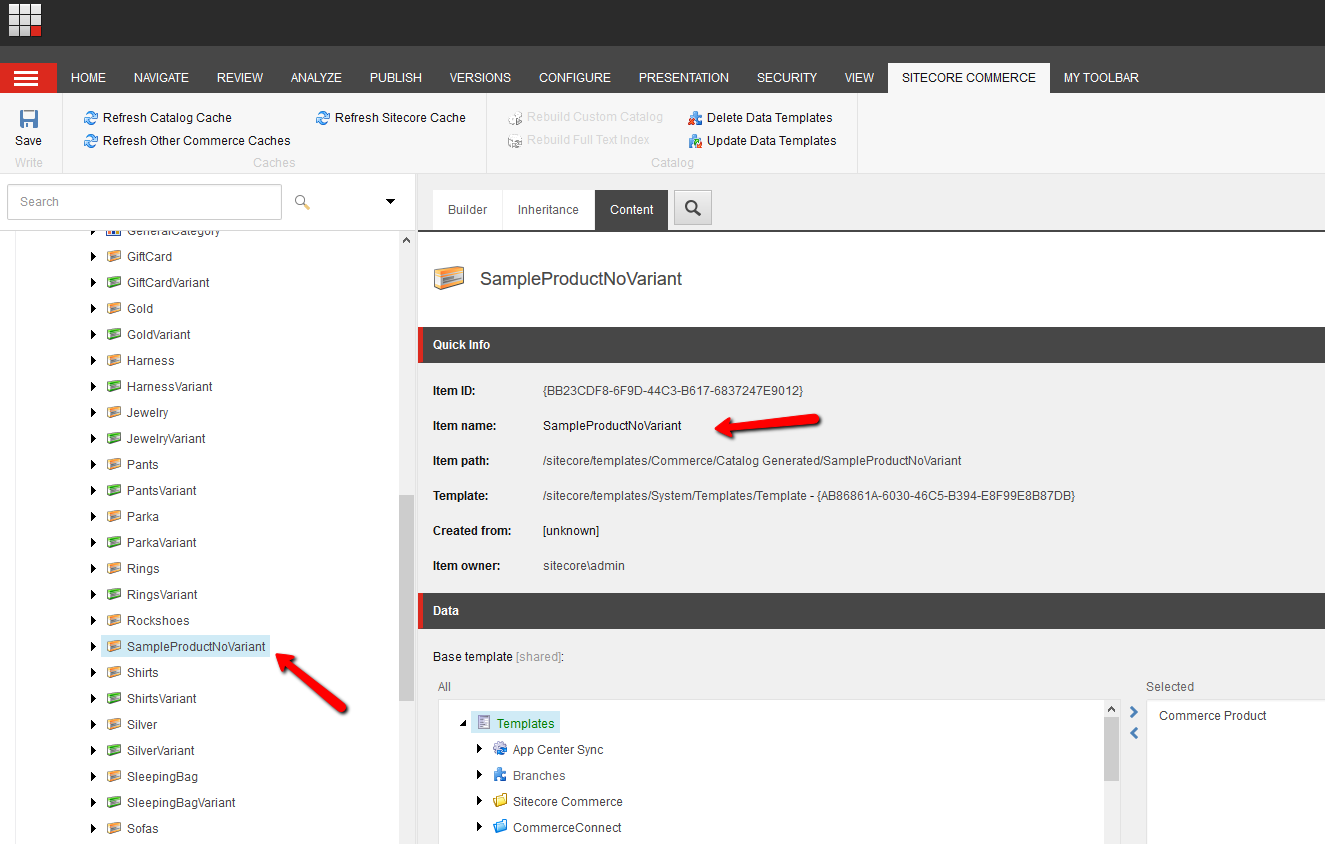Viewport: 1325px width, 844px height.
Task: Open the HOME ribbon tab
Action: point(88,78)
